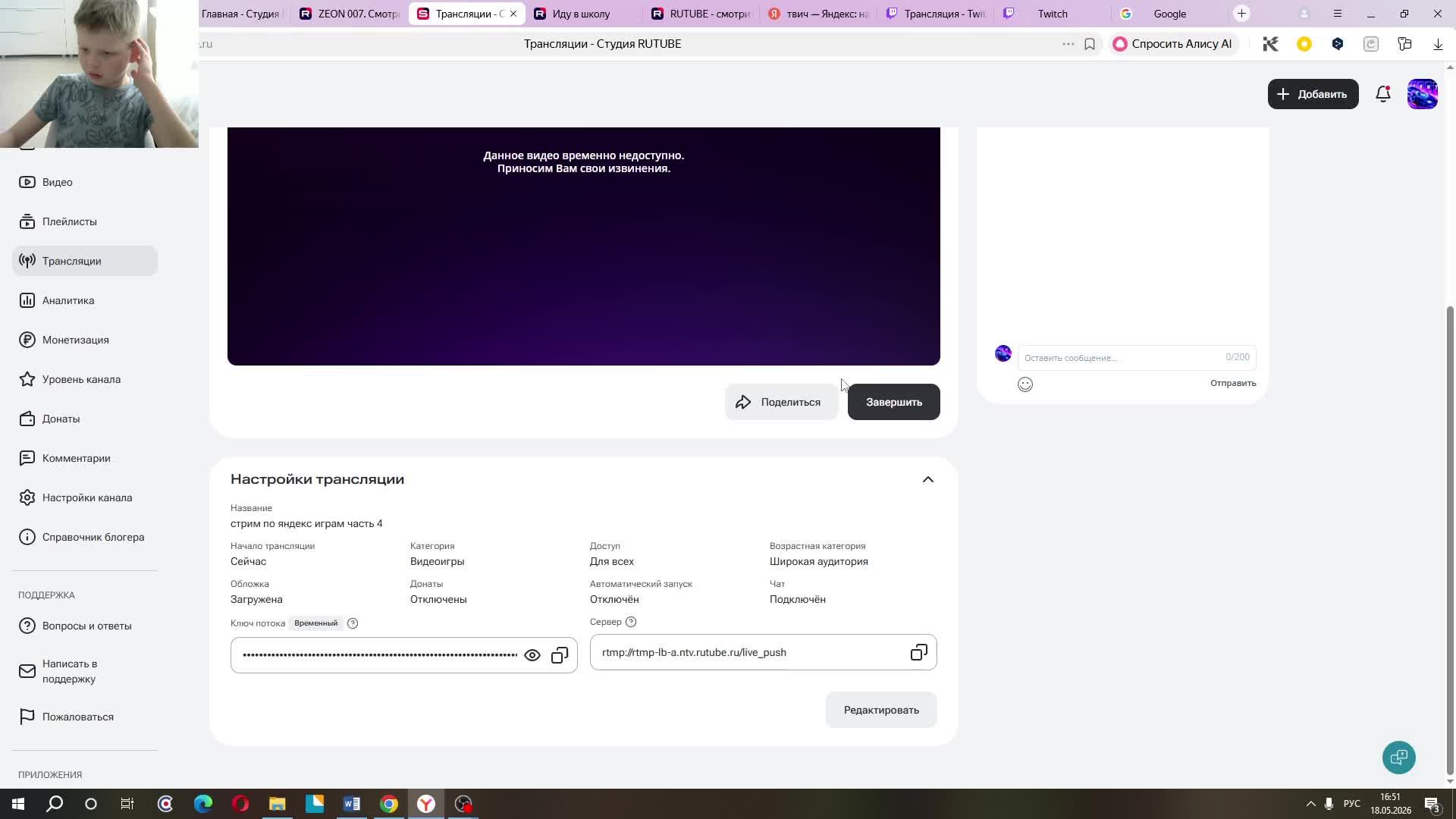This screenshot has height=819, width=1456.
Task: Close the Трансляции browser tab
Action: (x=513, y=14)
